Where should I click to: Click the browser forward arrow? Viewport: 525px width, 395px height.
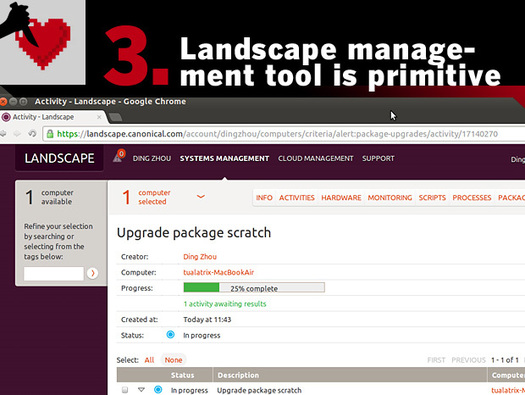17,134
